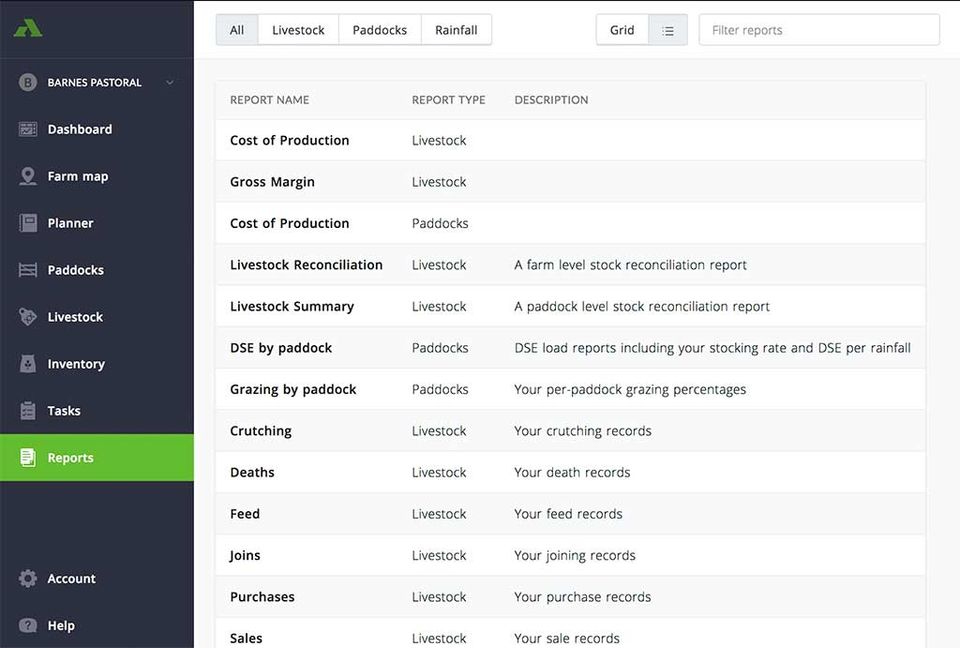Switch to list view icon

(x=668, y=30)
